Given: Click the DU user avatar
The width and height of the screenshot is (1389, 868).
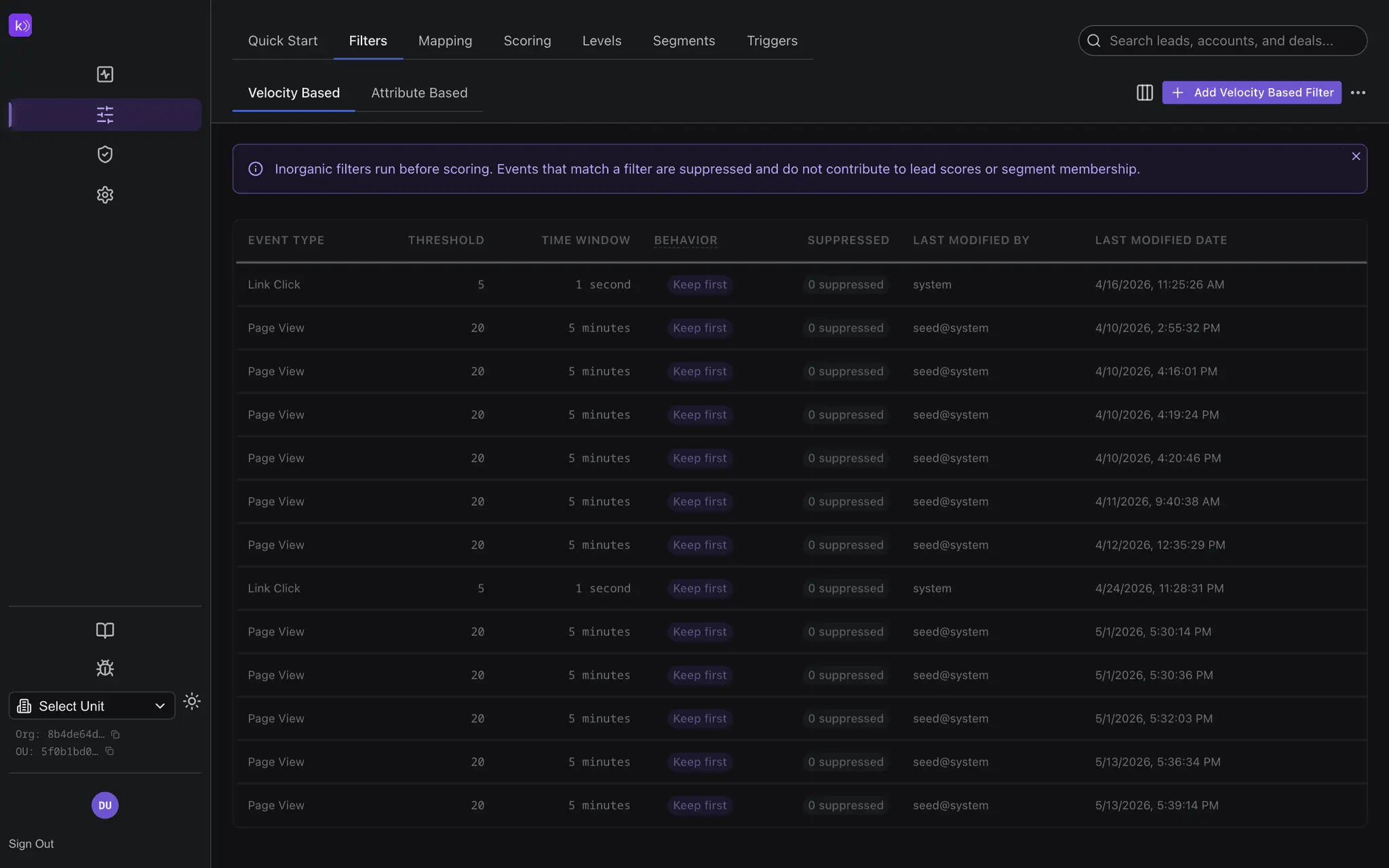Looking at the screenshot, I should [105, 805].
